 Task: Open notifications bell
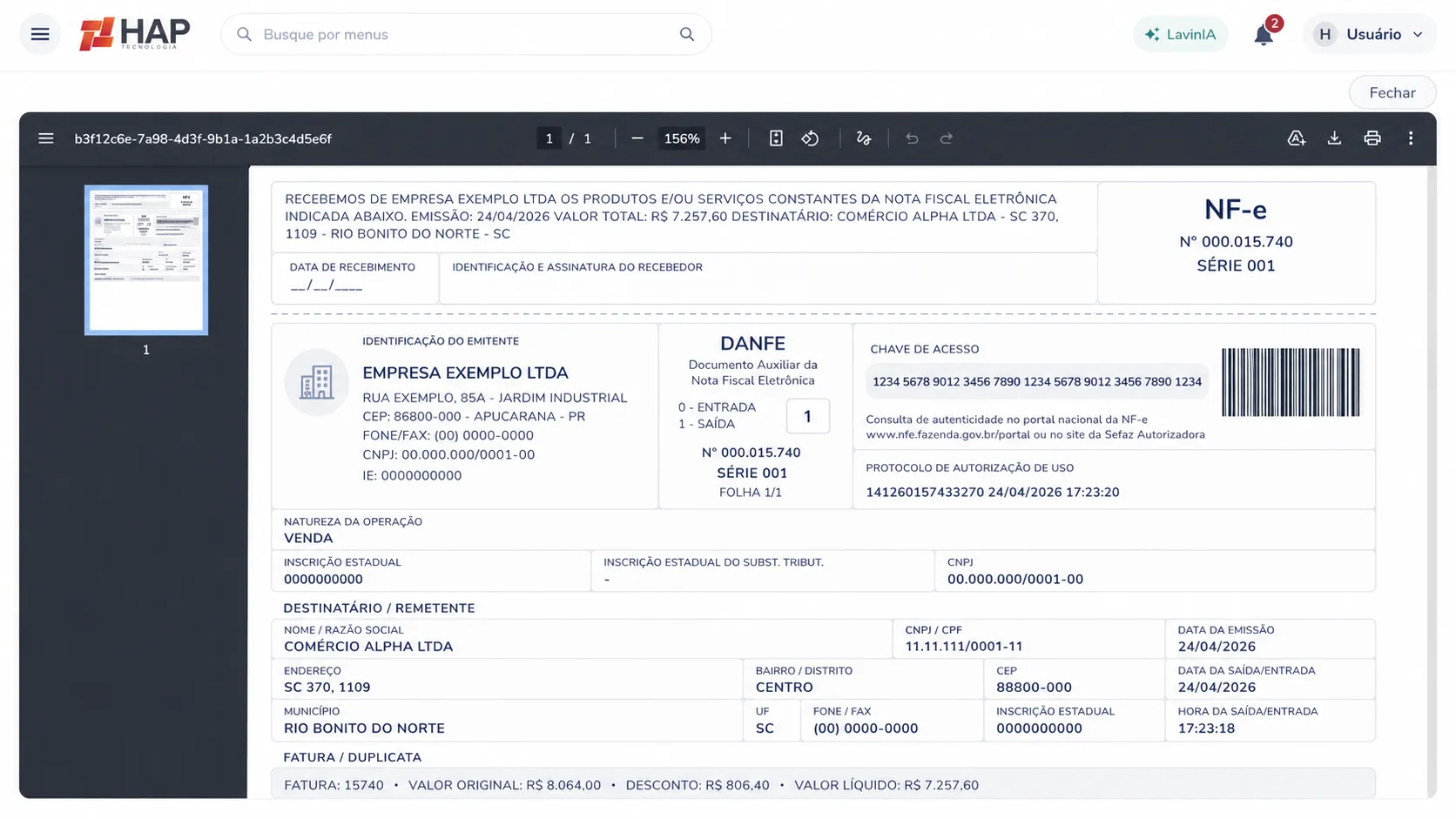1264,35
